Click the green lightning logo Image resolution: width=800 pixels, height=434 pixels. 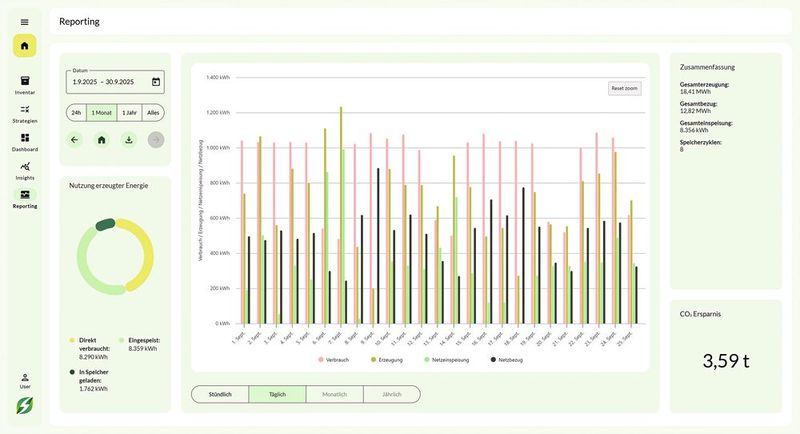point(24,406)
